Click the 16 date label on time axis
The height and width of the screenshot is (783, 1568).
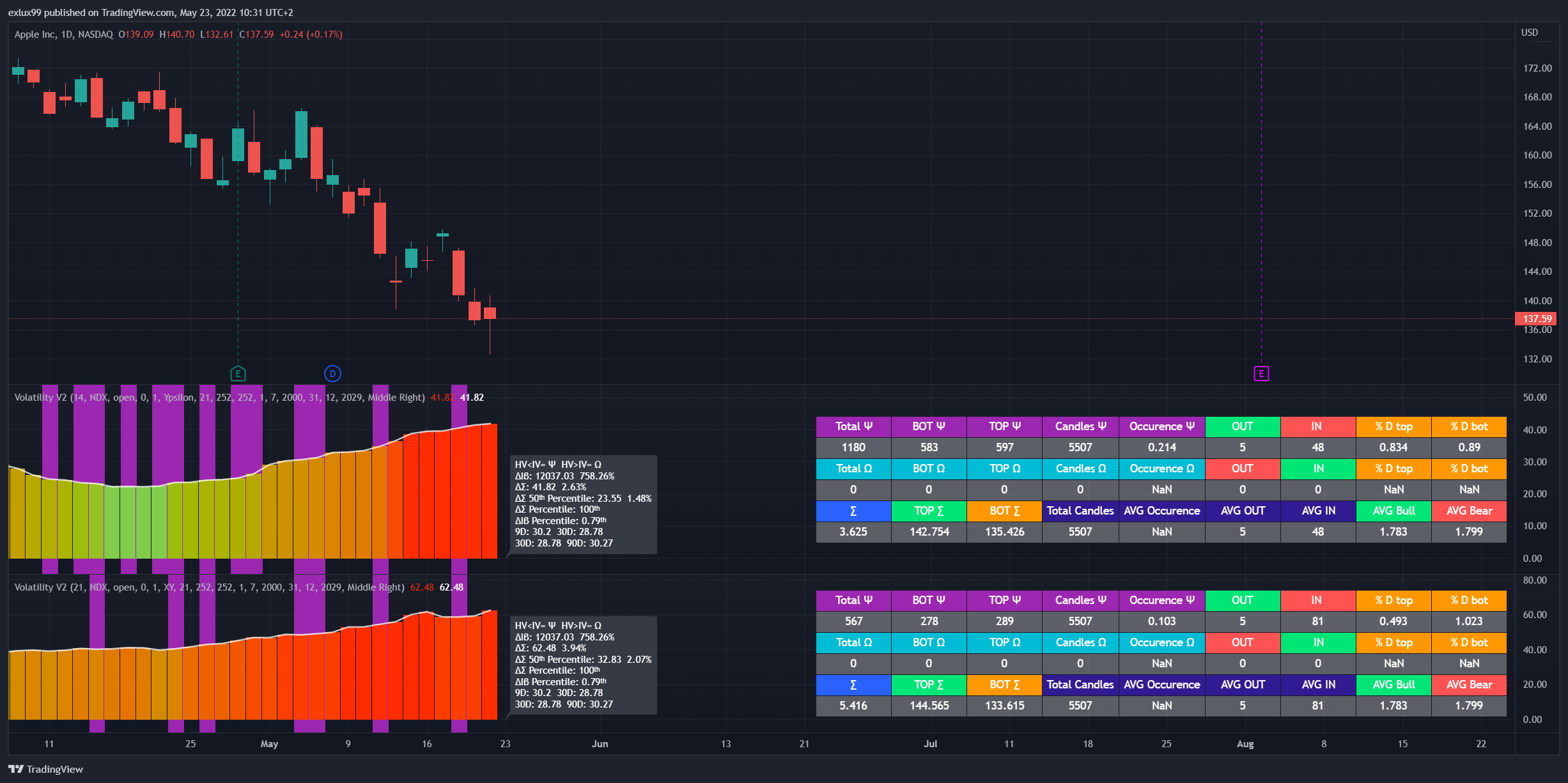pyautogui.click(x=426, y=744)
